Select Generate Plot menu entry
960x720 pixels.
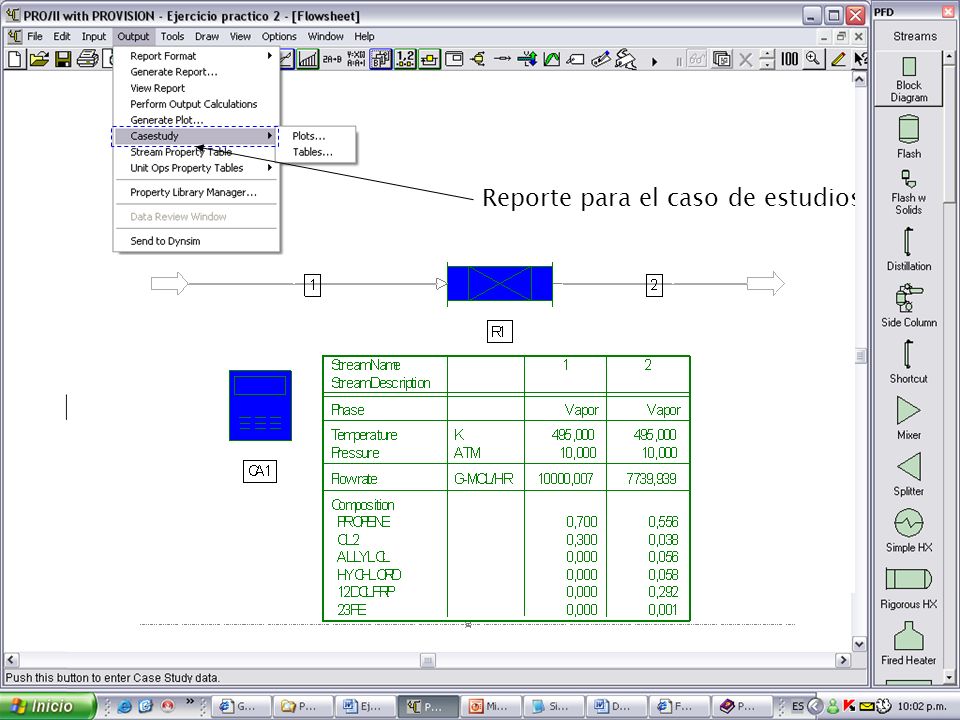pos(196,120)
